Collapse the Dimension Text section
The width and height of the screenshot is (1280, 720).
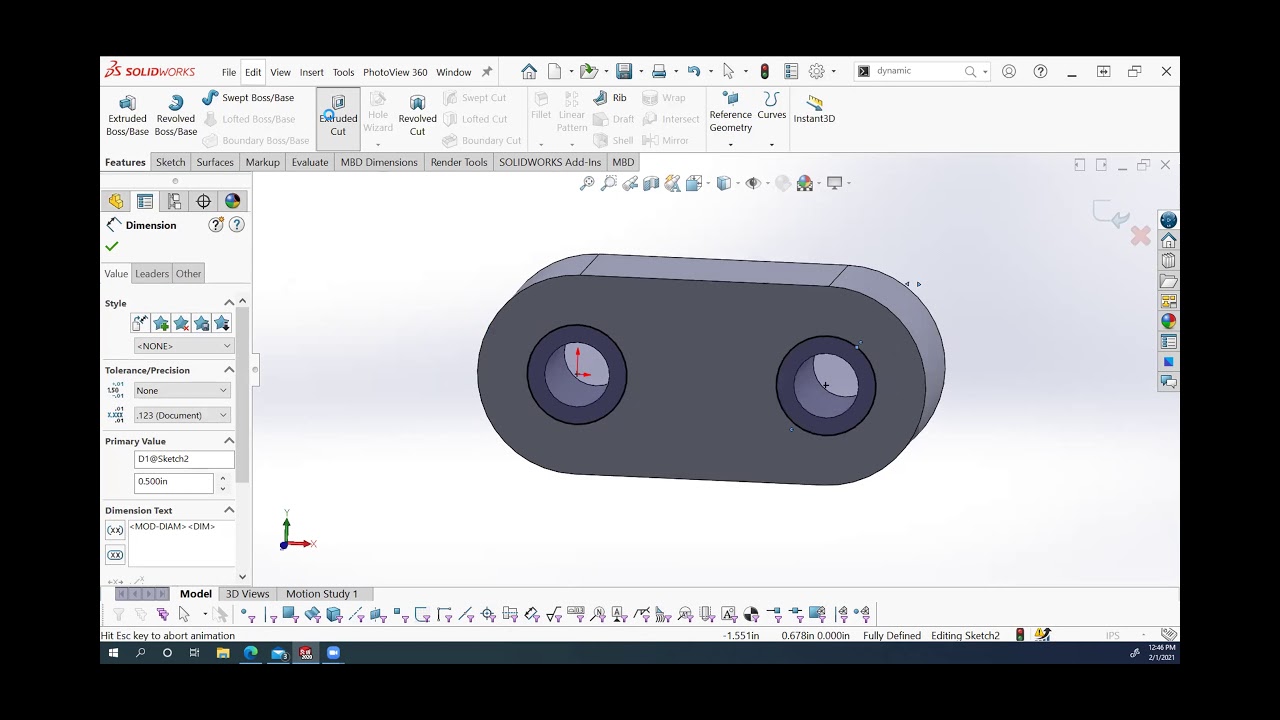[229, 510]
